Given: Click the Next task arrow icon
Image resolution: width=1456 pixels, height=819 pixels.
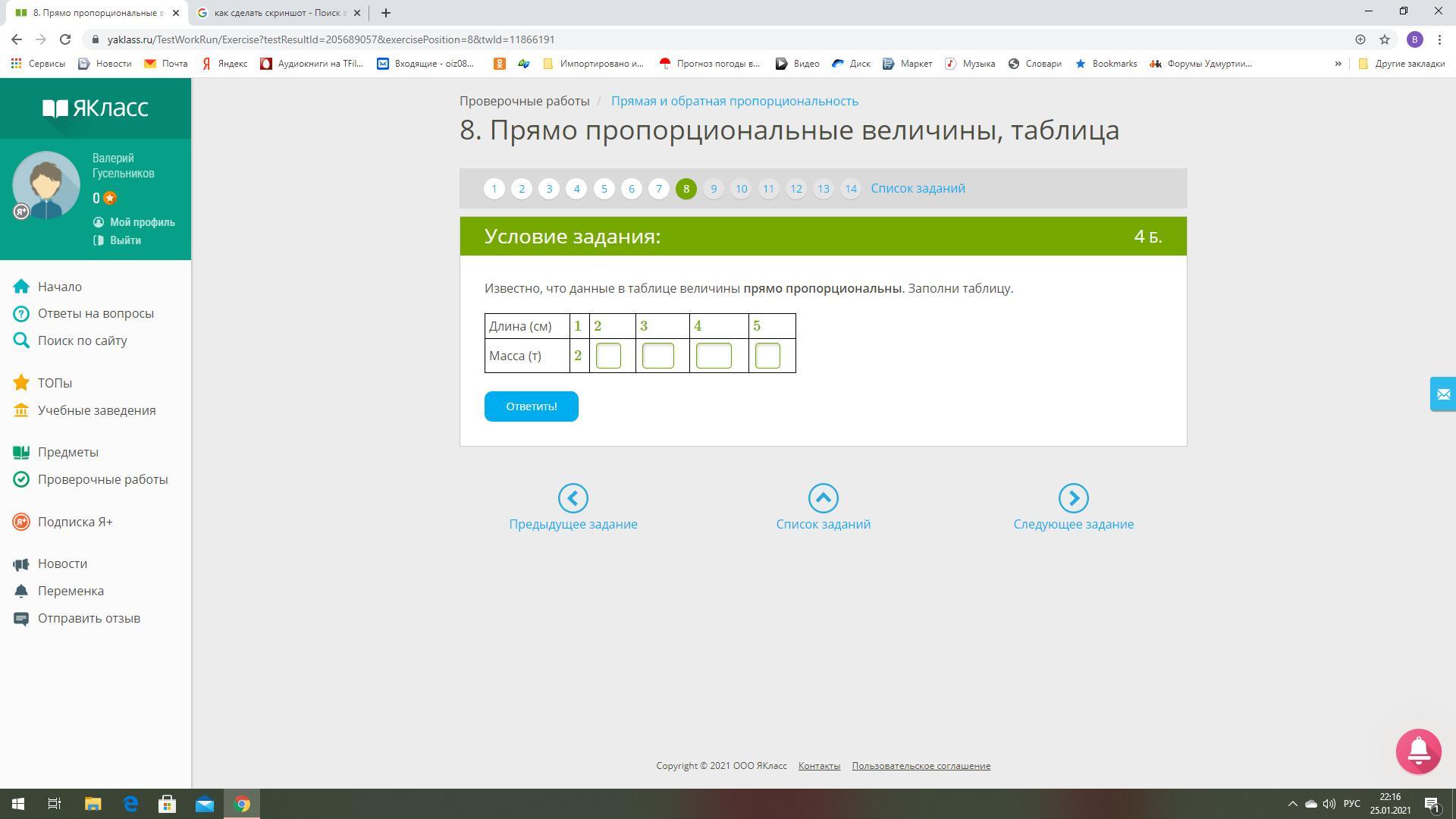Looking at the screenshot, I should [1073, 498].
